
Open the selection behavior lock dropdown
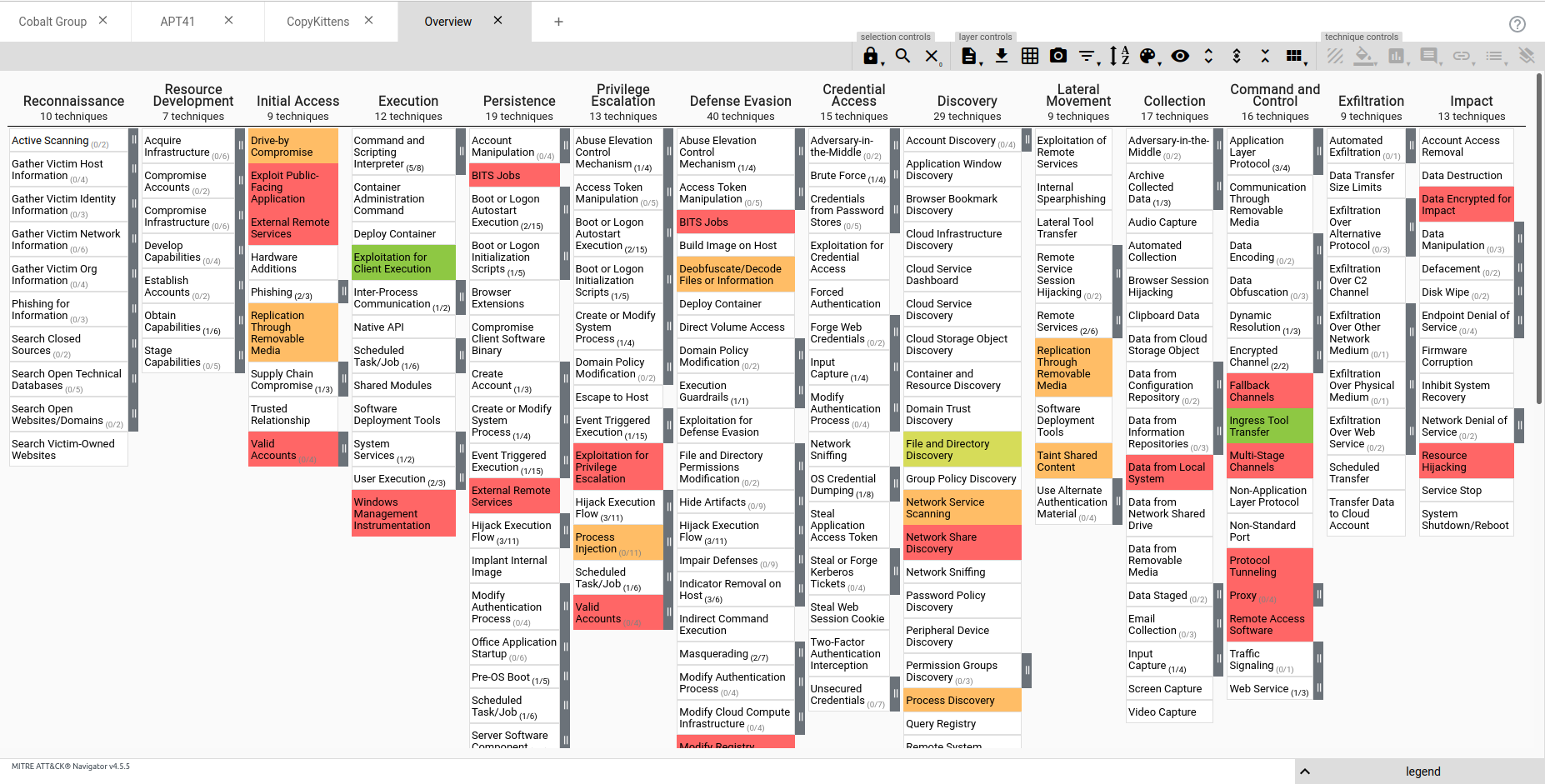[x=872, y=56]
